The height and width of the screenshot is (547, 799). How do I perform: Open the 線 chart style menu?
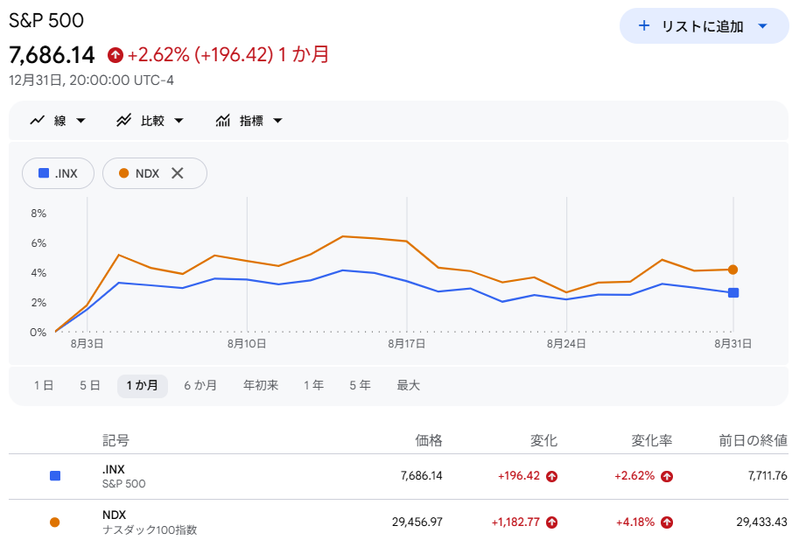pos(58,121)
